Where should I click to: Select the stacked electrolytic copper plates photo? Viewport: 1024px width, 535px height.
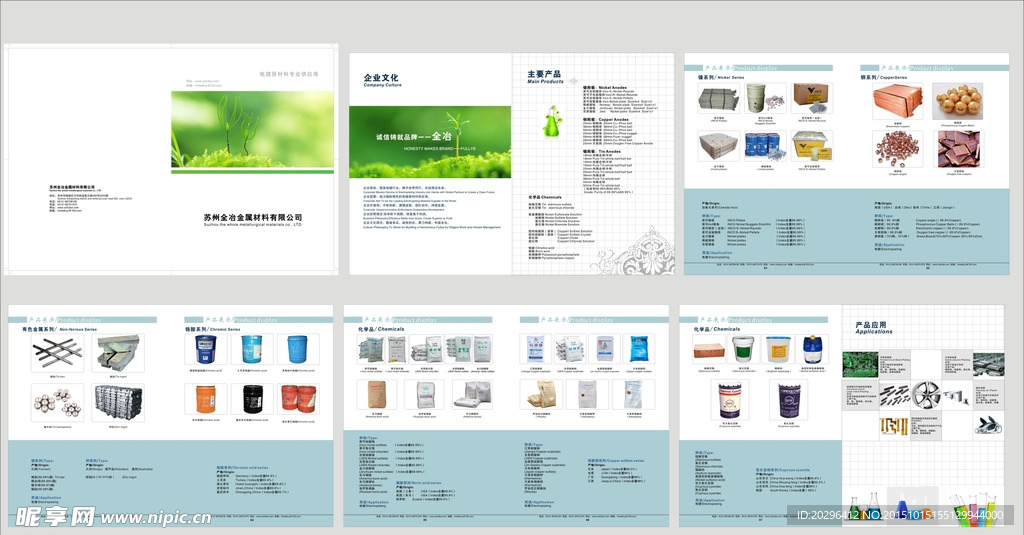(x=898, y=101)
